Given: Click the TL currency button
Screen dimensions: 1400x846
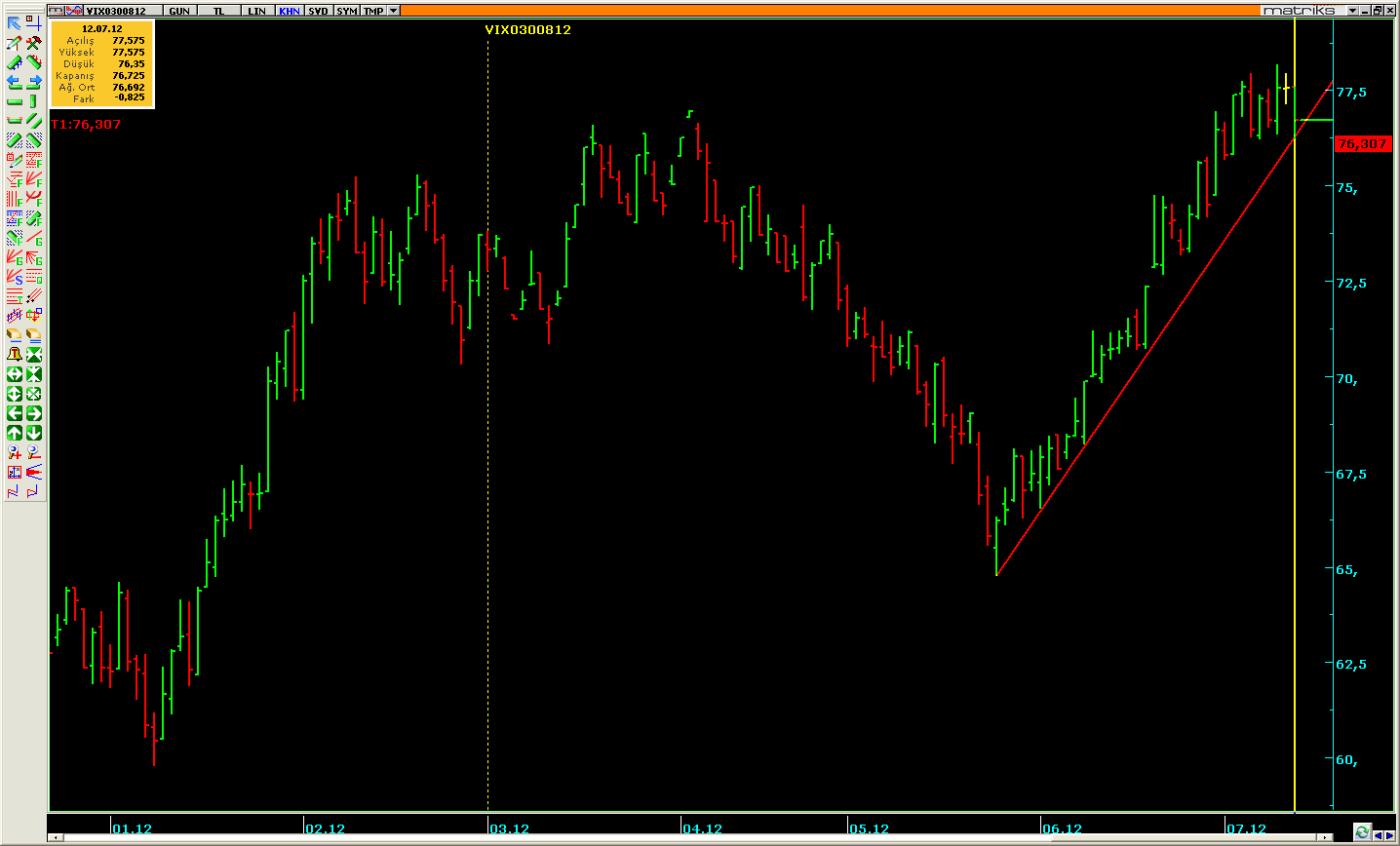Looking at the screenshot, I should coord(218,11).
